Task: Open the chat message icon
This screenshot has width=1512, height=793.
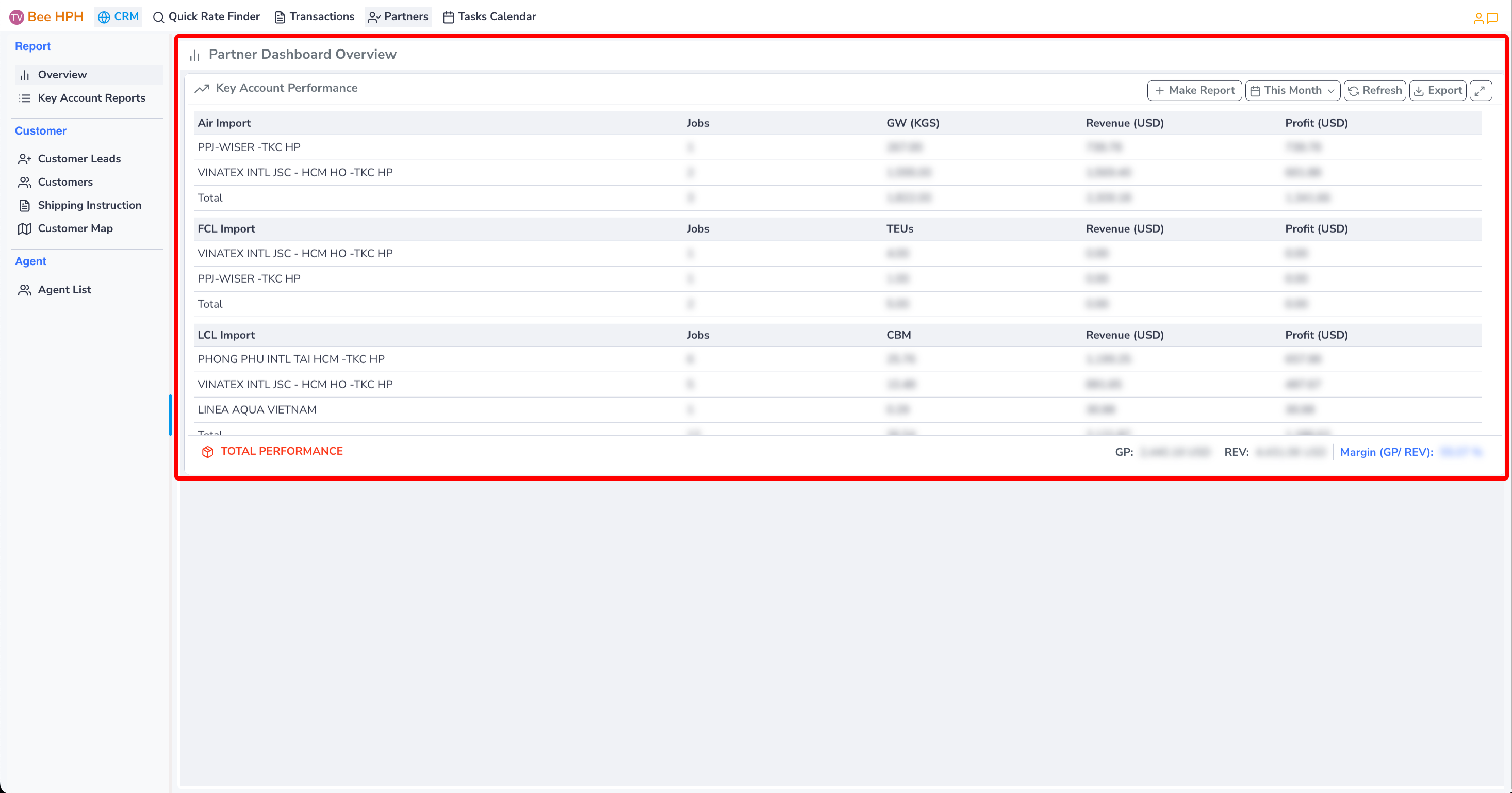Action: tap(1492, 18)
